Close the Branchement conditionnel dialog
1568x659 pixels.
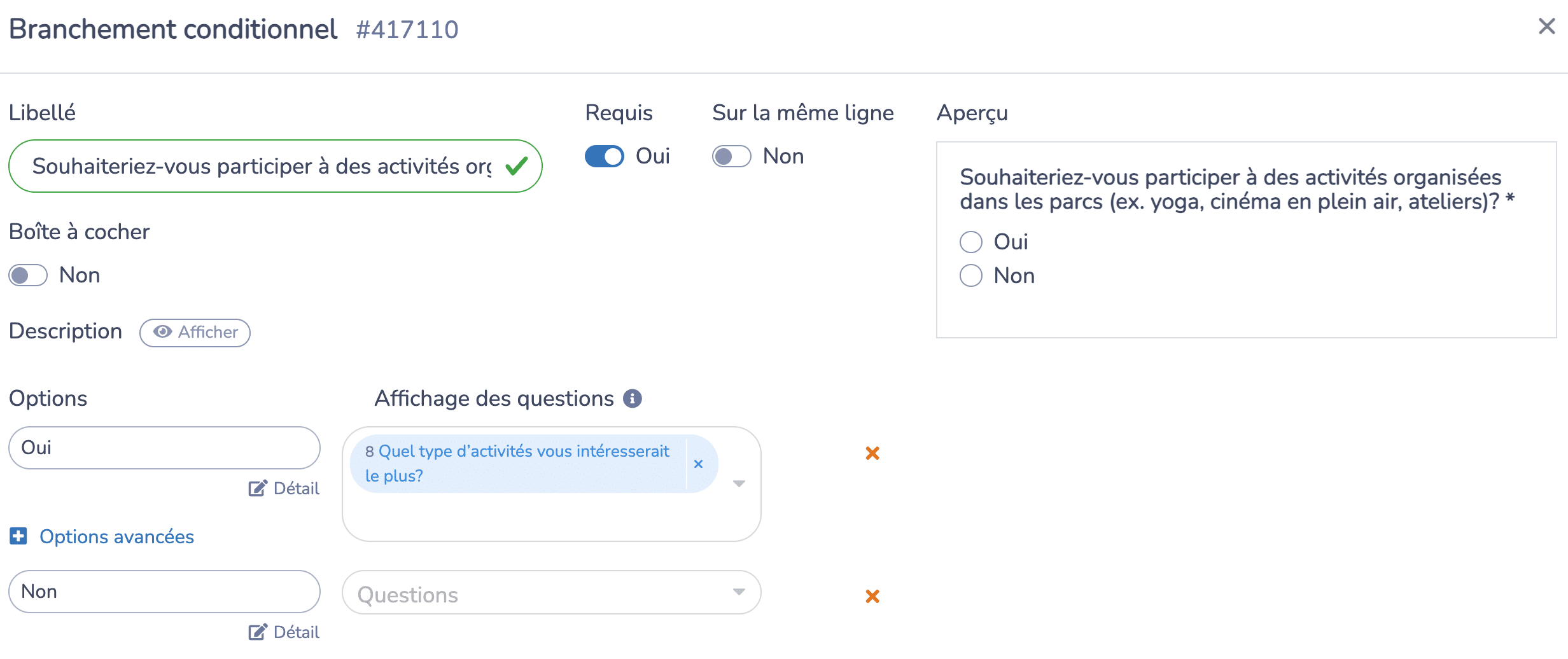[1546, 27]
